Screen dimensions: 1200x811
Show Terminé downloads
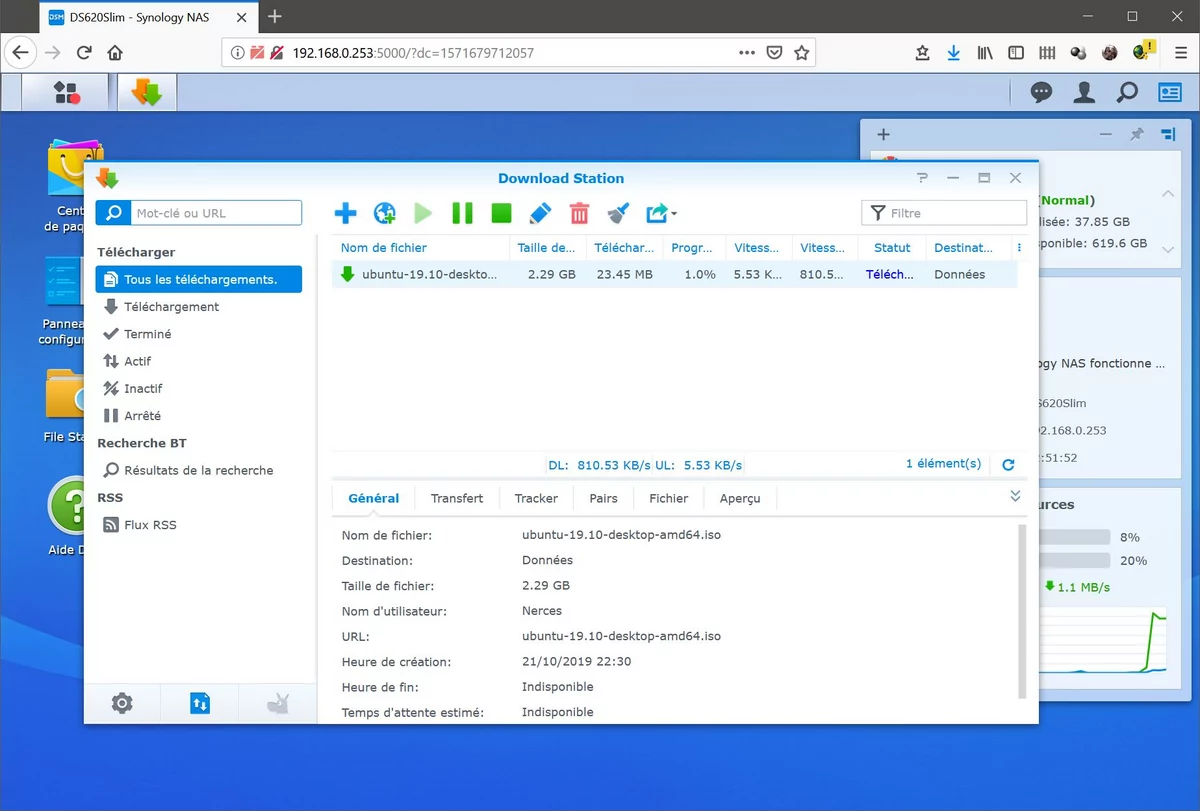click(199, 334)
